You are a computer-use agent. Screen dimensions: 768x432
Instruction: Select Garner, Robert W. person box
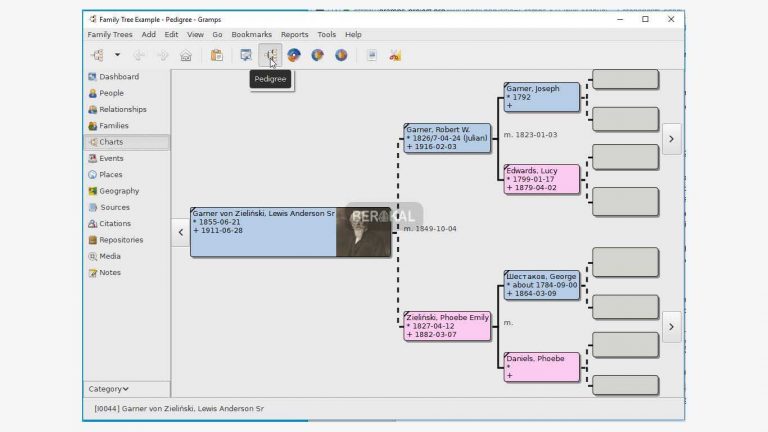click(x=447, y=138)
